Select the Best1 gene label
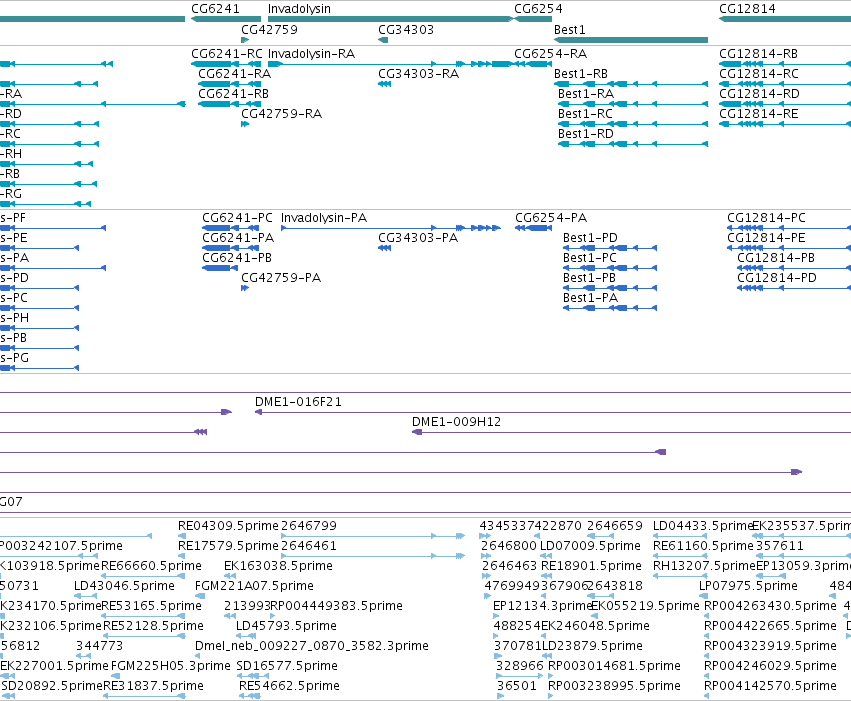The width and height of the screenshot is (851, 701). pos(569,29)
